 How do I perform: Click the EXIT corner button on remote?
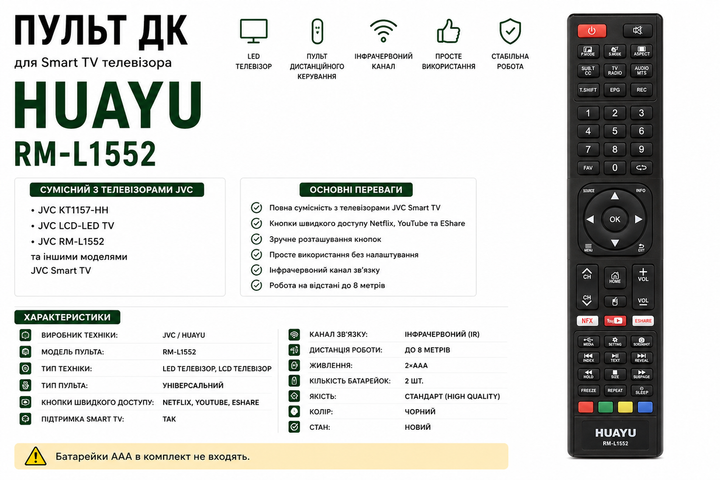641,248
